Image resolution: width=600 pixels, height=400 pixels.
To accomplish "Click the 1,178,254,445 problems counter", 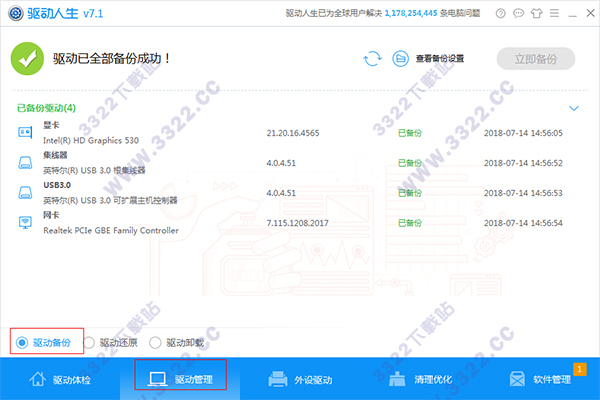I will coord(411,13).
